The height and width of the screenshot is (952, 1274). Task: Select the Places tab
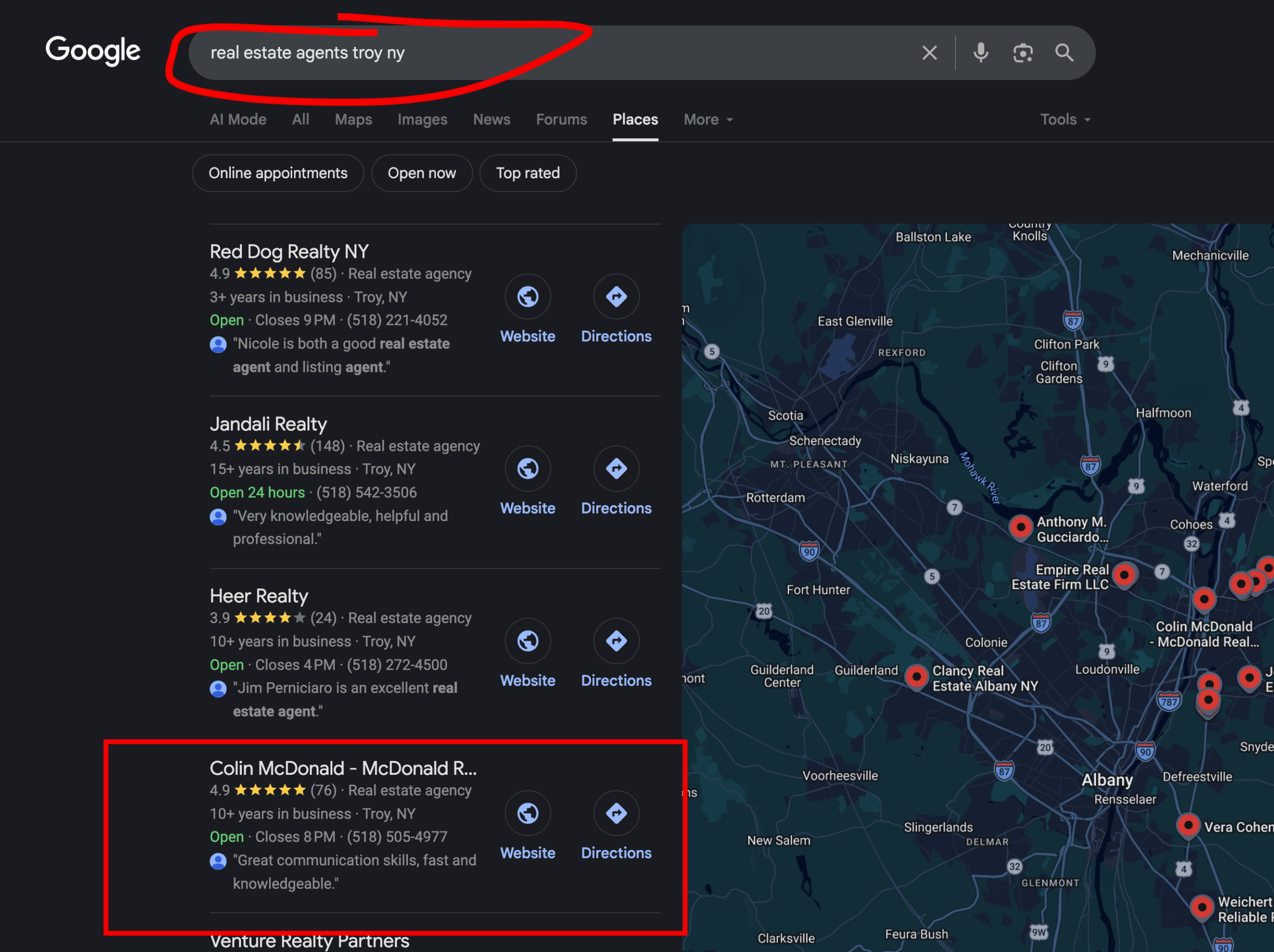pyautogui.click(x=635, y=119)
